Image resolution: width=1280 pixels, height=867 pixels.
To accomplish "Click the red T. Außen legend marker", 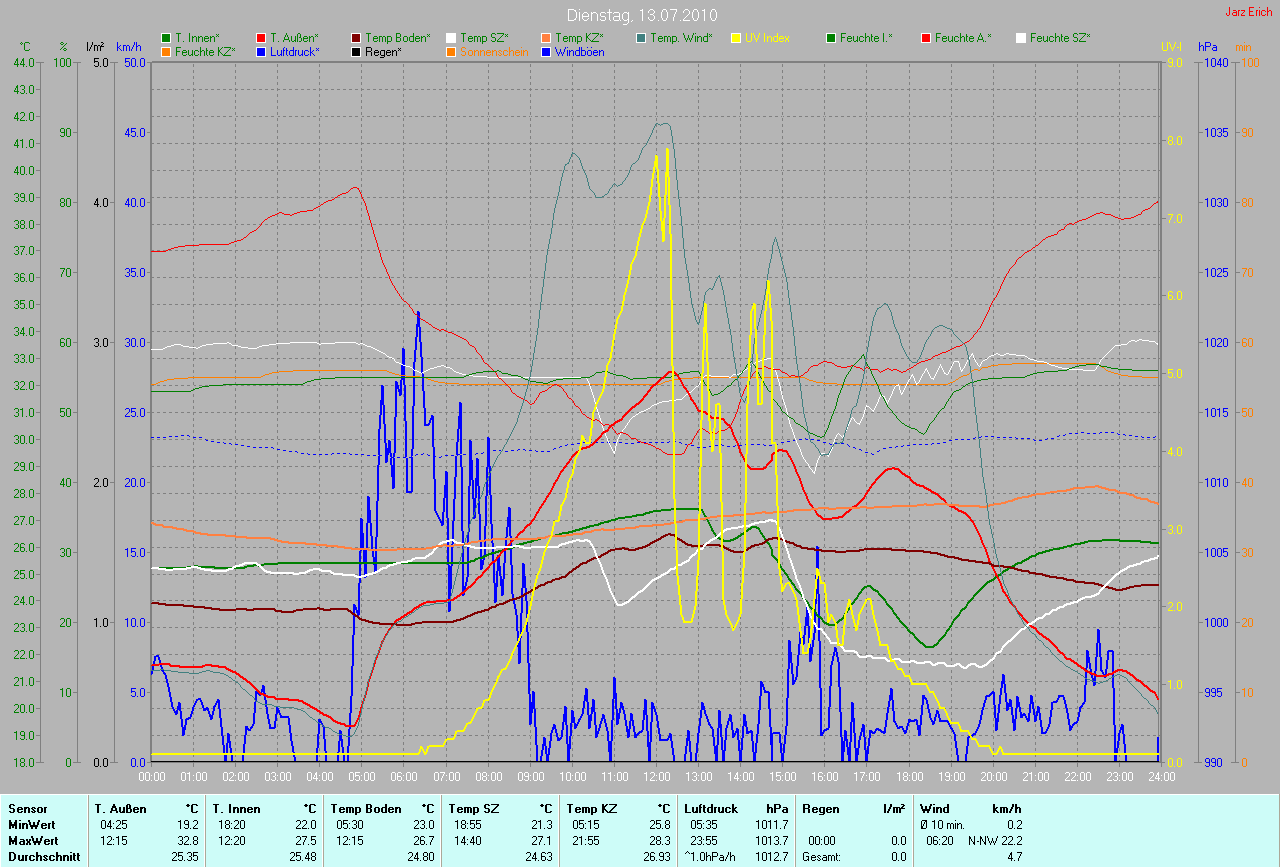I will tap(261, 38).
